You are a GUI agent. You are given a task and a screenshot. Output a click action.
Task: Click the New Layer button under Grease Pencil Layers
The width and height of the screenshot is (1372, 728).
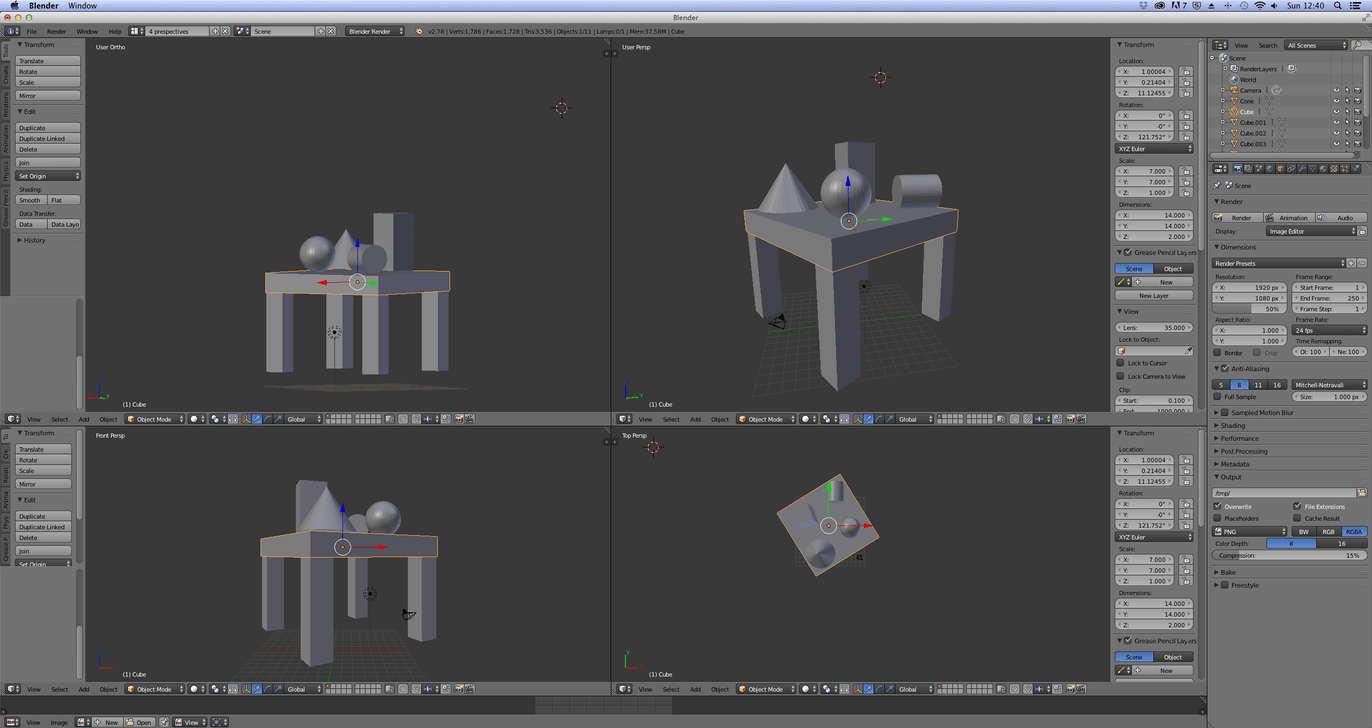(1155, 296)
